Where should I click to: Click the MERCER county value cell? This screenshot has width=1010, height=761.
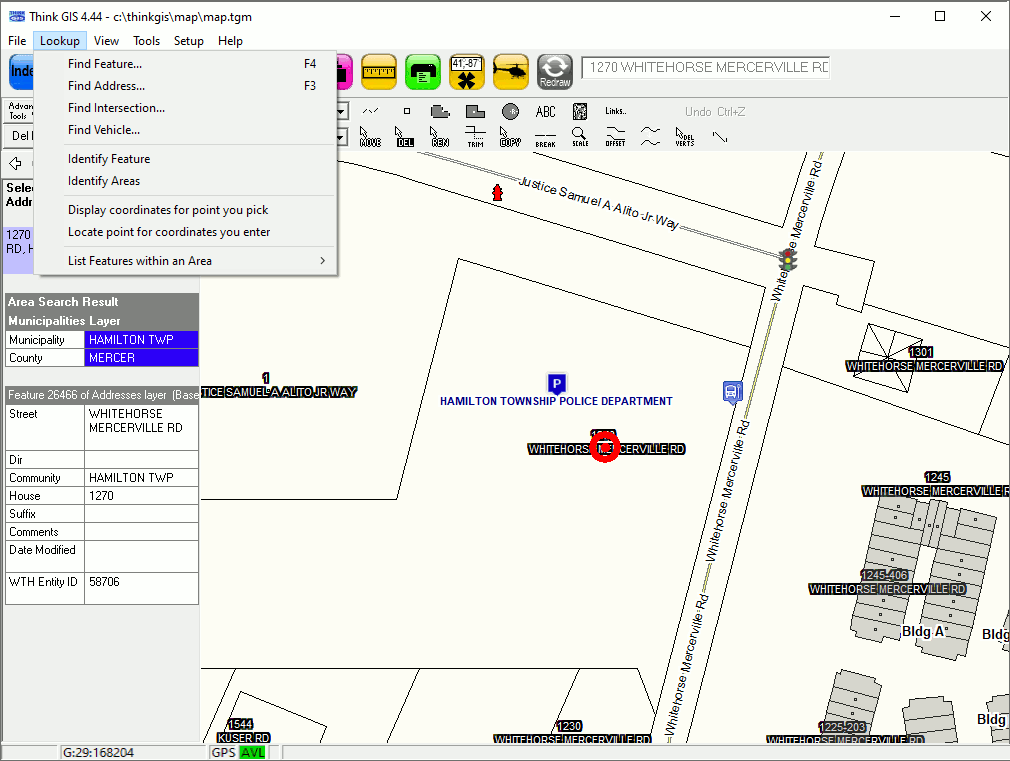tap(141, 358)
